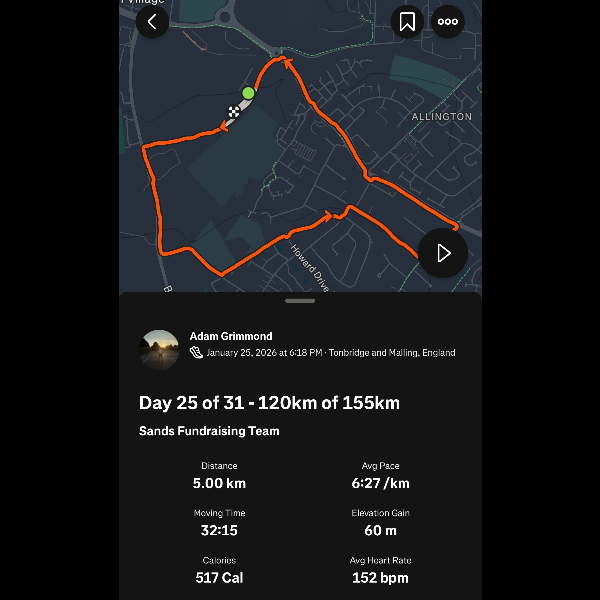
Task: Click the run shoe icon beside date
Action: tap(196, 353)
